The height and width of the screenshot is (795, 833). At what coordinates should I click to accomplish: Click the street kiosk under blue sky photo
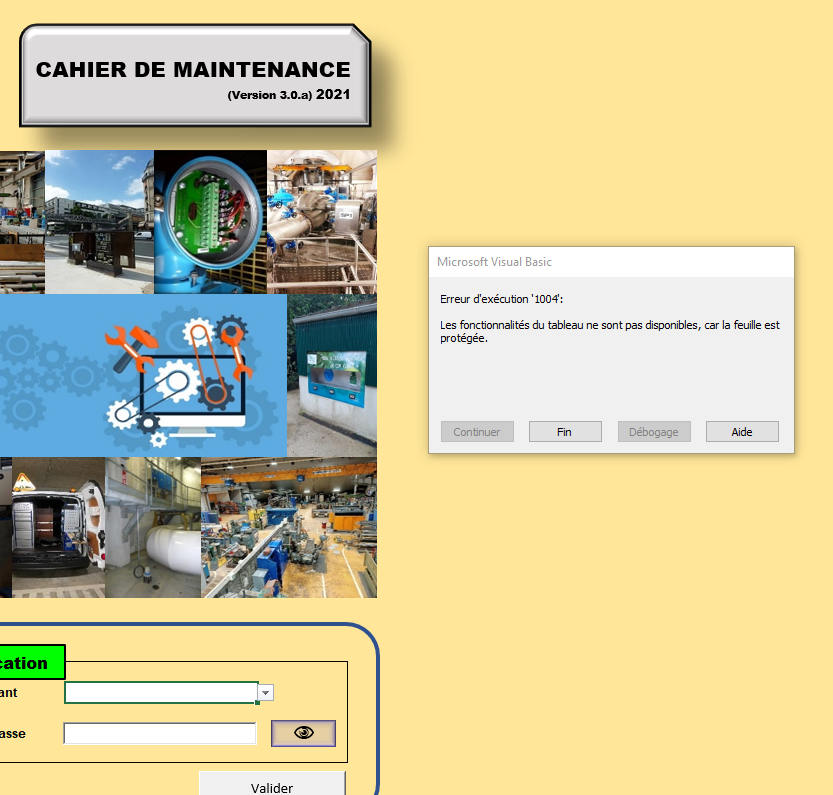[x=99, y=221]
